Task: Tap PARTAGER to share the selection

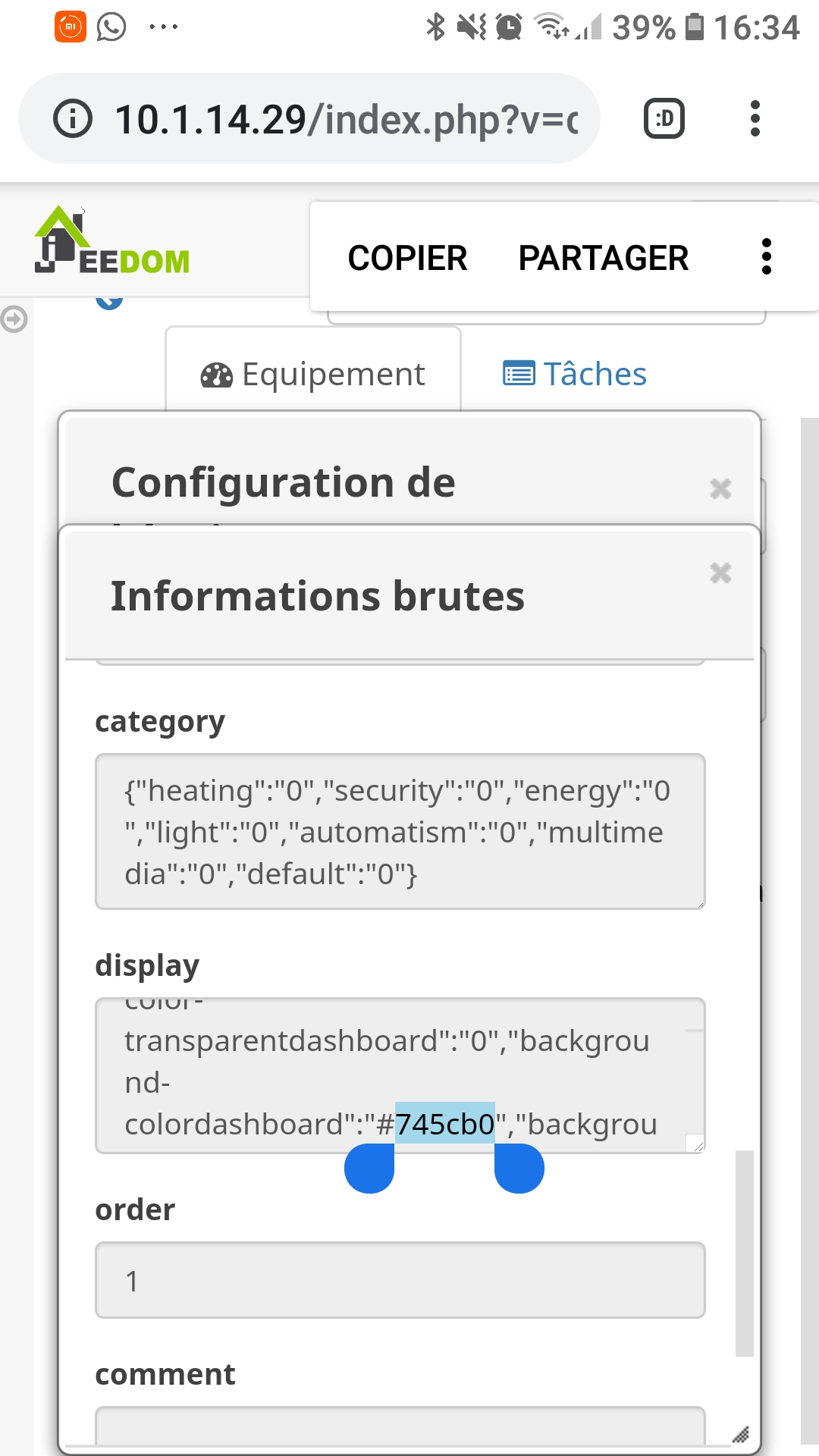Action: coord(603,257)
